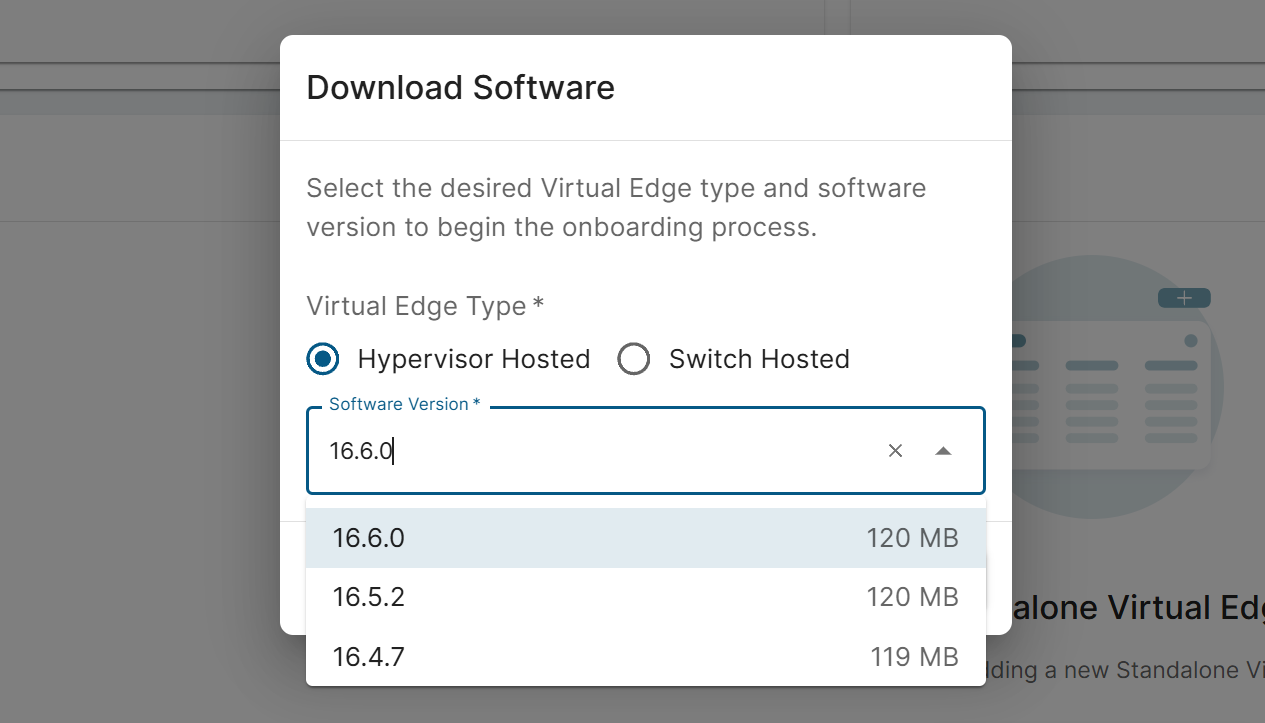This screenshot has width=1265, height=723.
Task: Click into the Software Version text input
Action: (x=600, y=451)
